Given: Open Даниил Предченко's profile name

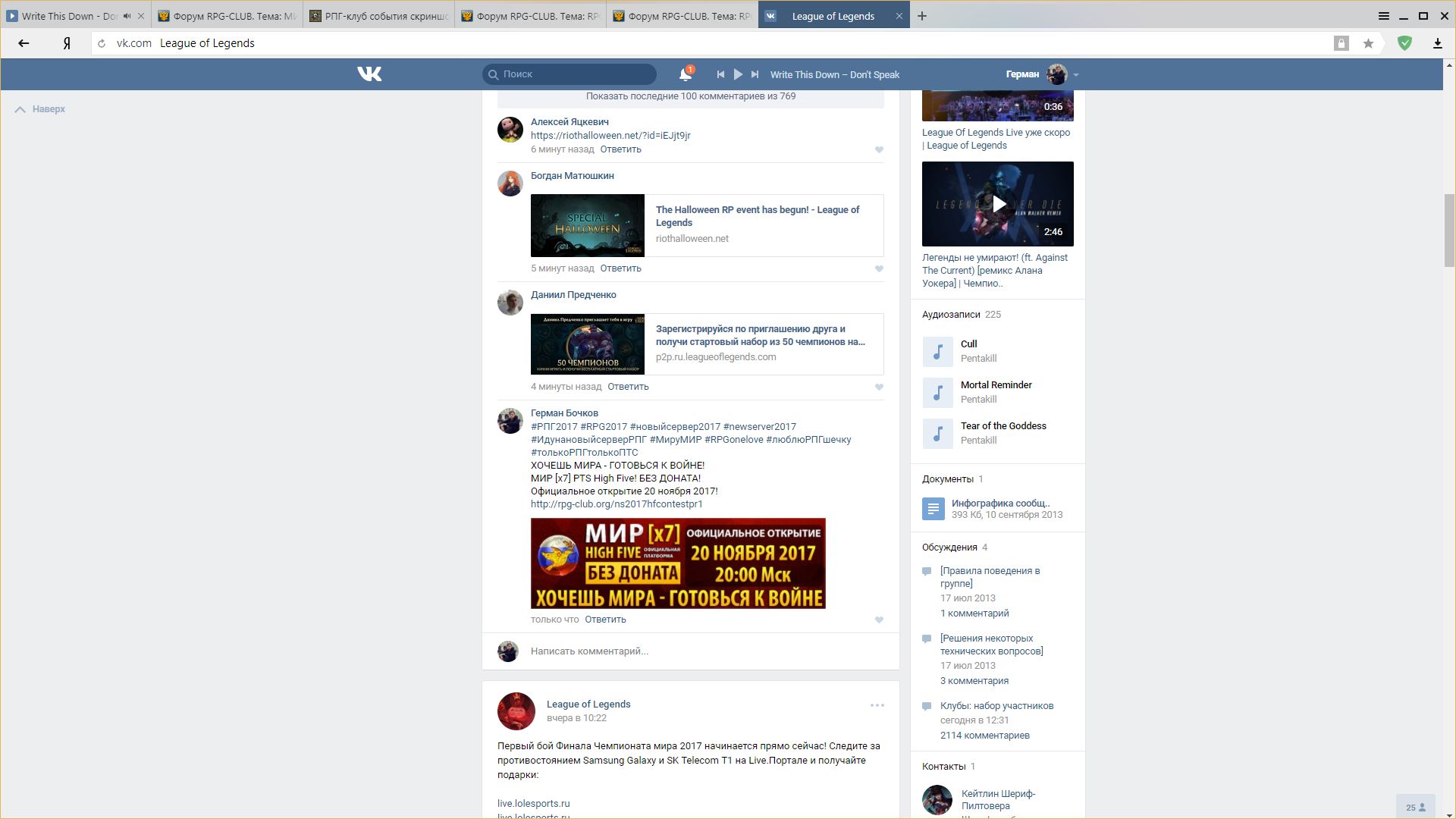Looking at the screenshot, I should [x=573, y=295].
